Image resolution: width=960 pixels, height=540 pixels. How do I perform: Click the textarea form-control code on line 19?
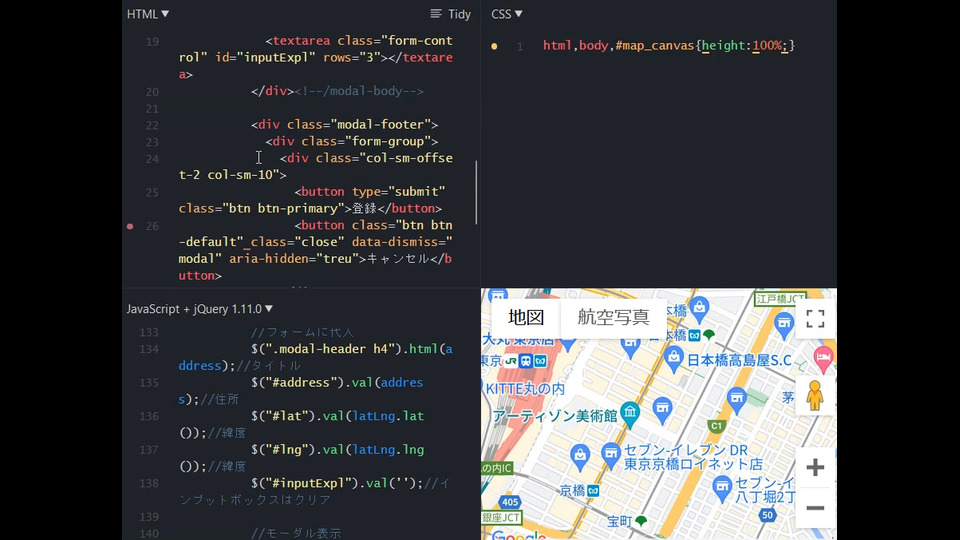pyautogui.click(x=316, y=58)
